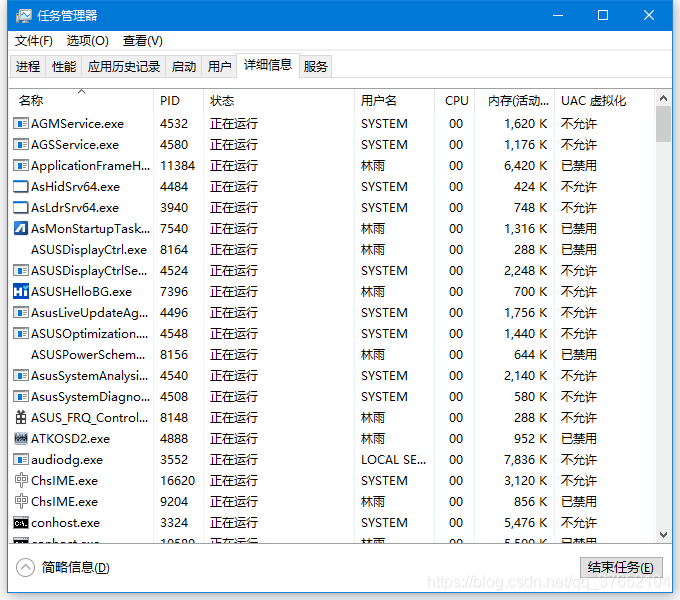Click the 2,248 K memory value

[525, 271]
